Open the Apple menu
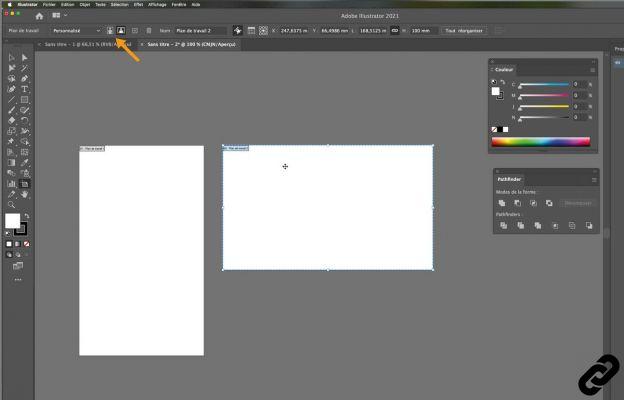624x400 pixels. click(10, 4)
